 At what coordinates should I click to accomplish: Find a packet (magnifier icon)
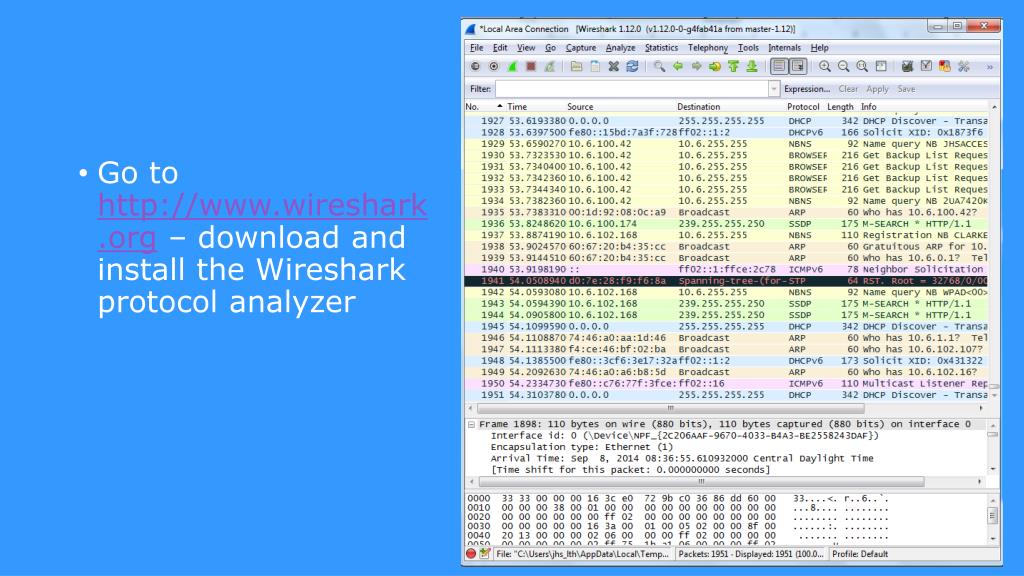pos(659,67)
